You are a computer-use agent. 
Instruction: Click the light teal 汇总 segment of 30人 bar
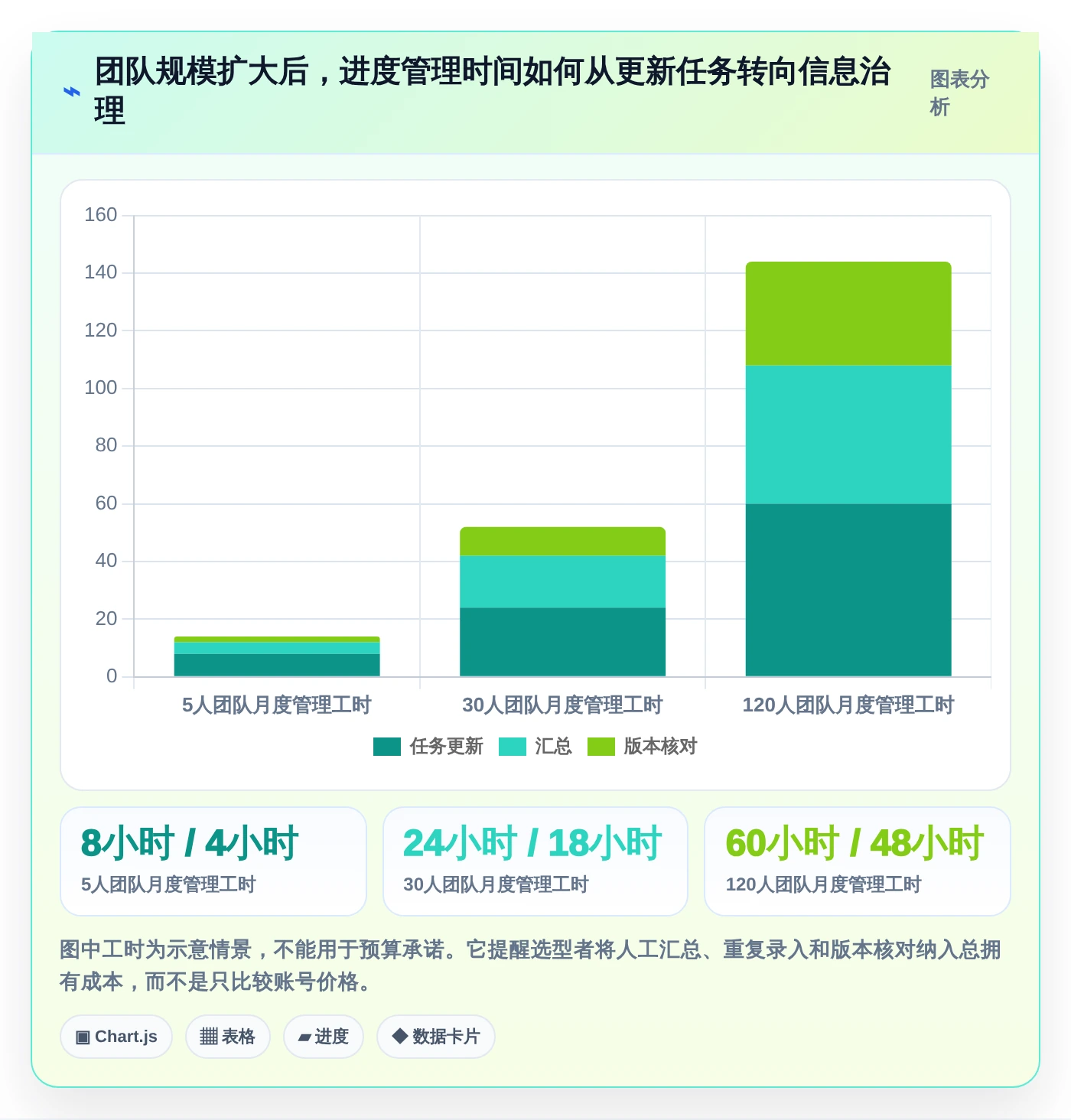click(562, 581)
